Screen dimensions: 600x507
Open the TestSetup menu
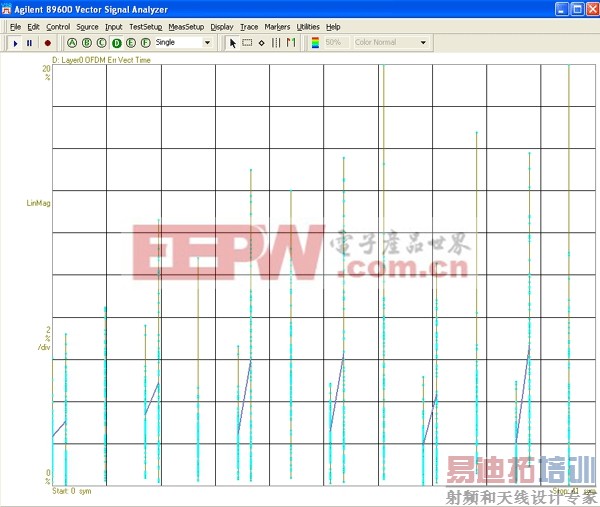(145, 27)
